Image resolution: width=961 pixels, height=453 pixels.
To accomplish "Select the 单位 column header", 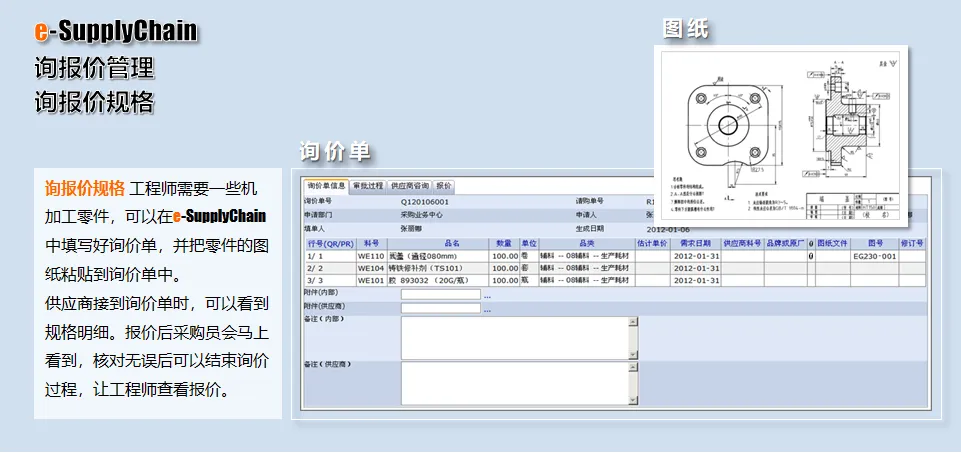I will pyautogui.click(x=530, y=243).
